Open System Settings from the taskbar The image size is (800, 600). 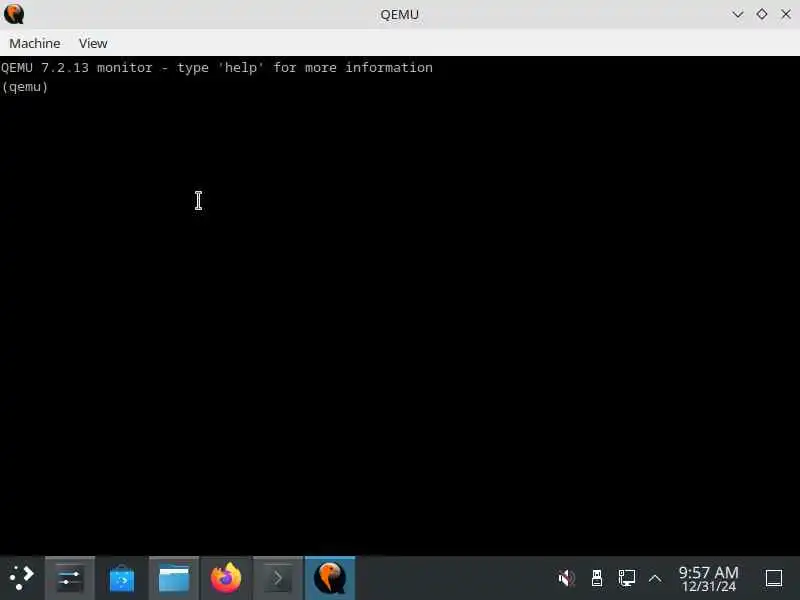point(70,578)
